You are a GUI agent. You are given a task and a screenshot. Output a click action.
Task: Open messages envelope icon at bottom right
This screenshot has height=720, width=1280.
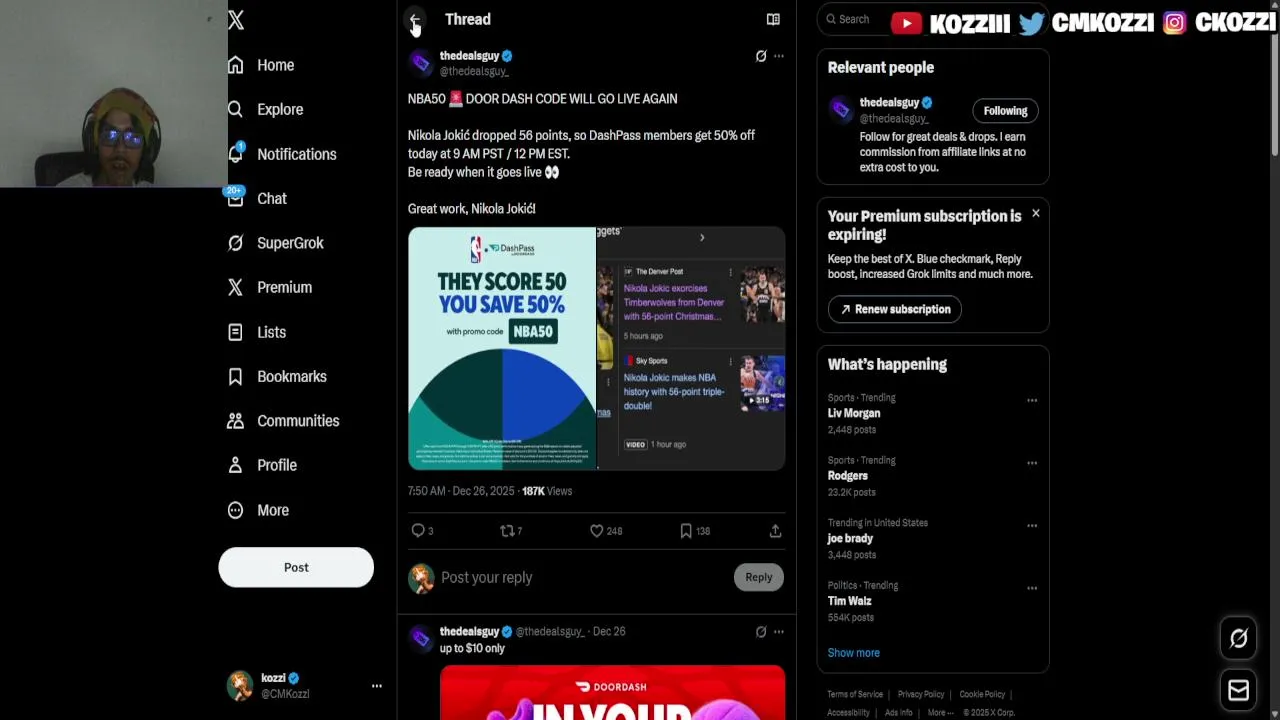1238,690
